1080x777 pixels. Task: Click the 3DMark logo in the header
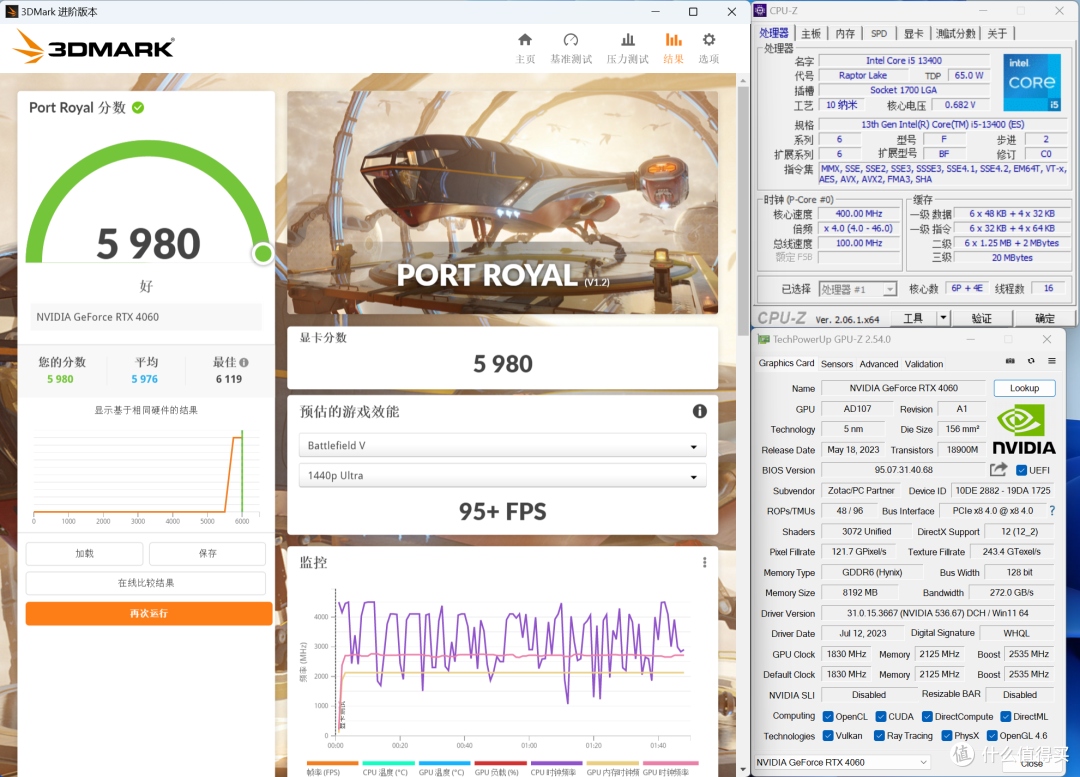pyautogui.click(x=94, y=47)
